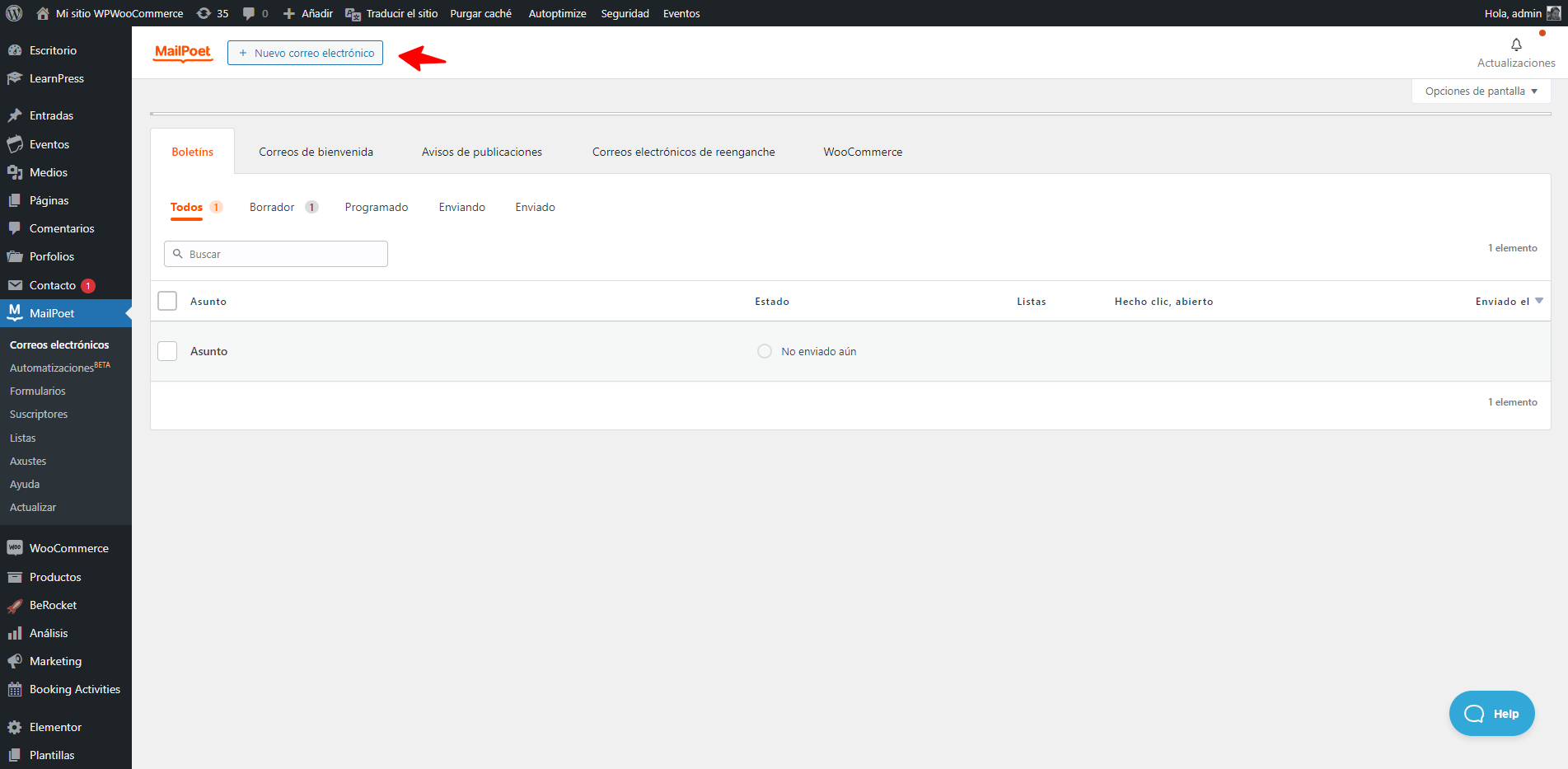This screenshot has width=1568, height=769.
Task: Filter by Programado status
Action: point(377,207)
